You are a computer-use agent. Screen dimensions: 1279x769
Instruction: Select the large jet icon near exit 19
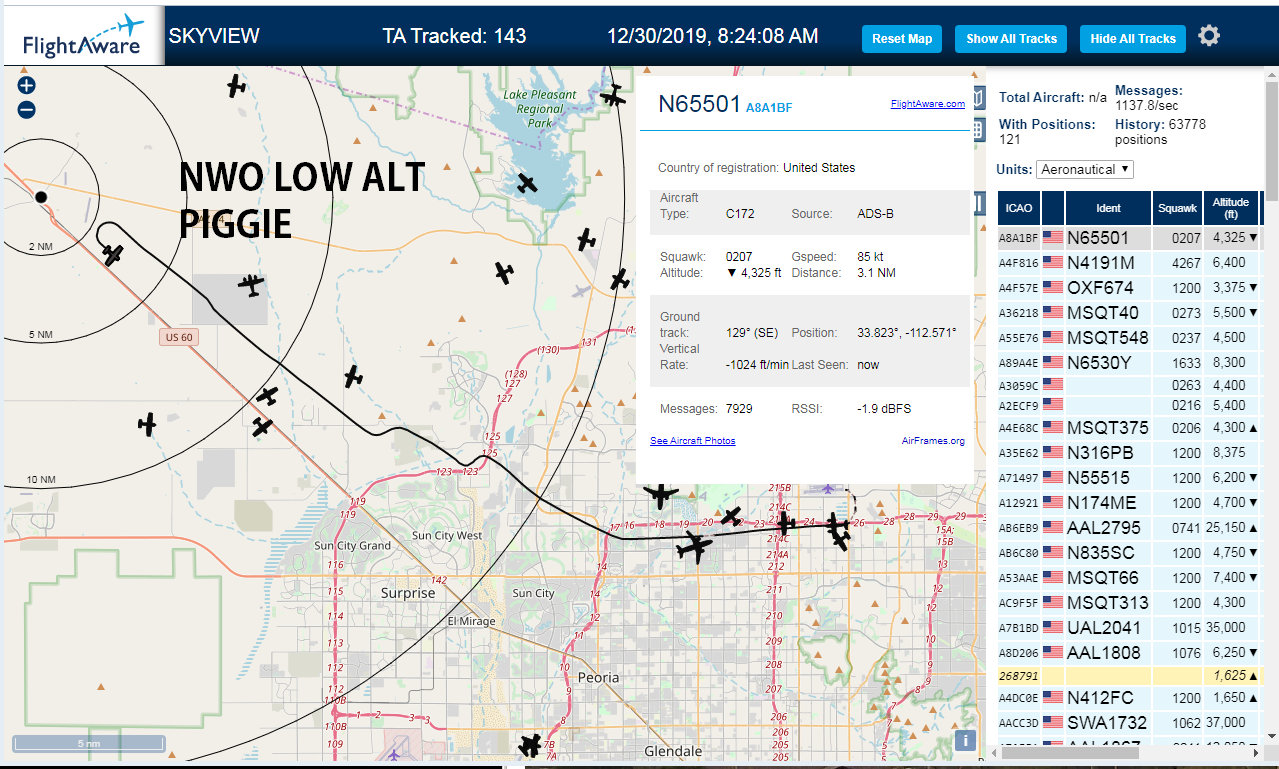click(x=693, y=547)
